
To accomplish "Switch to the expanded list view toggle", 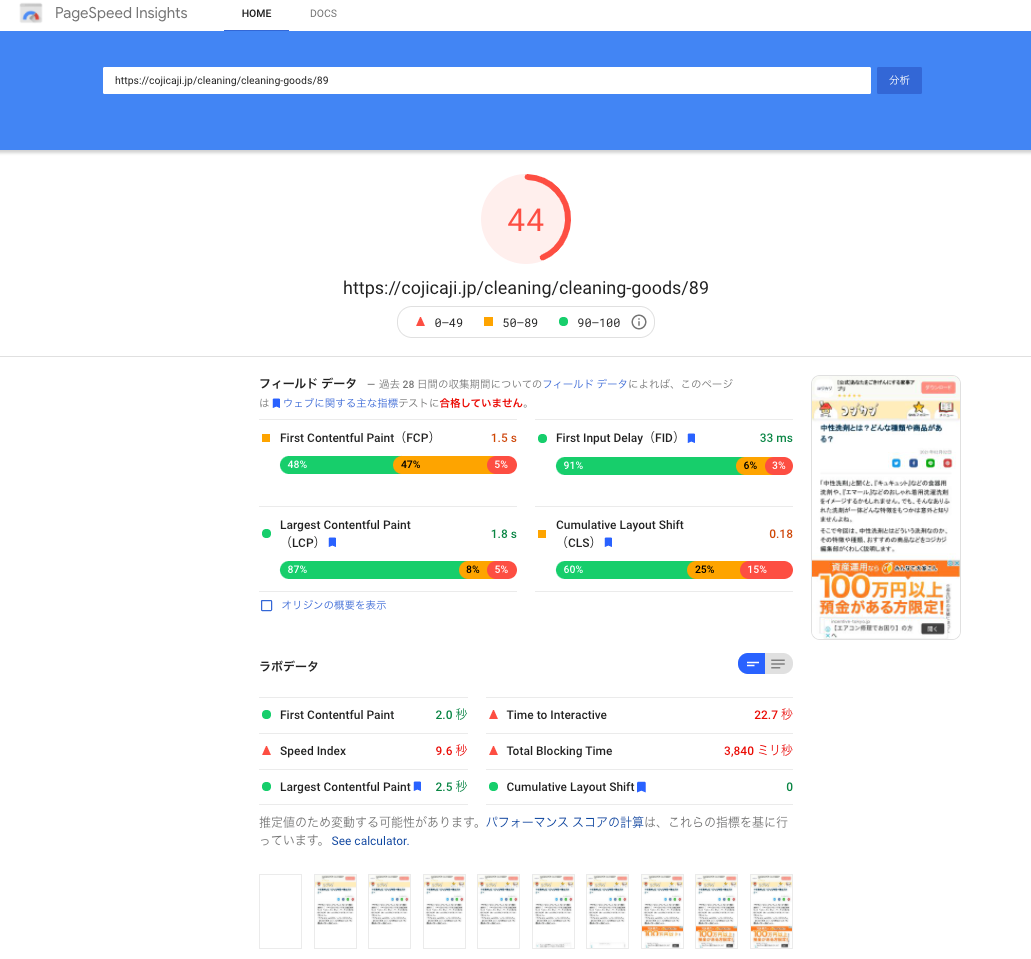I will click(x=778, y=663).
